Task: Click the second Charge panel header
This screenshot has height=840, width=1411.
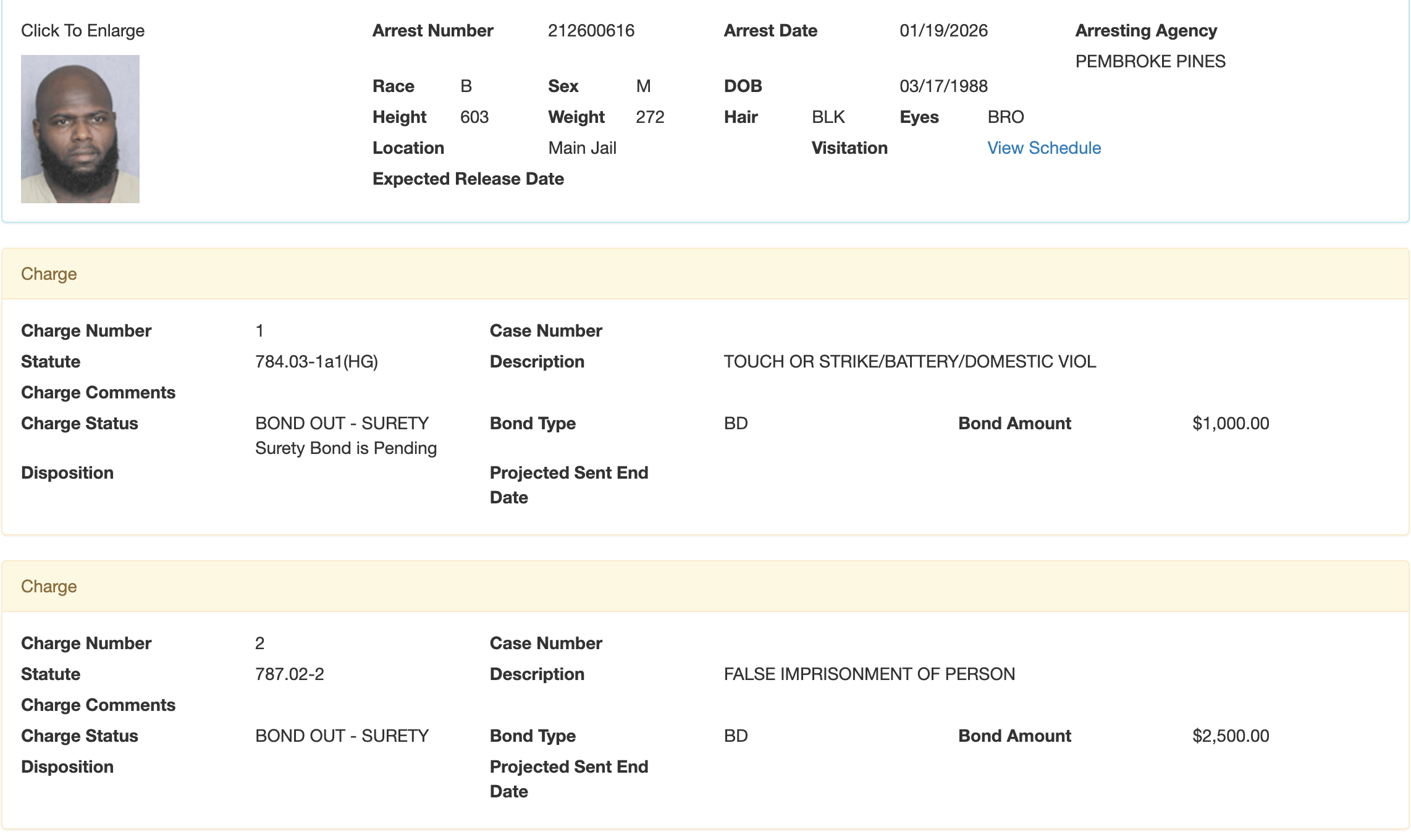Action: pos(49,587)
